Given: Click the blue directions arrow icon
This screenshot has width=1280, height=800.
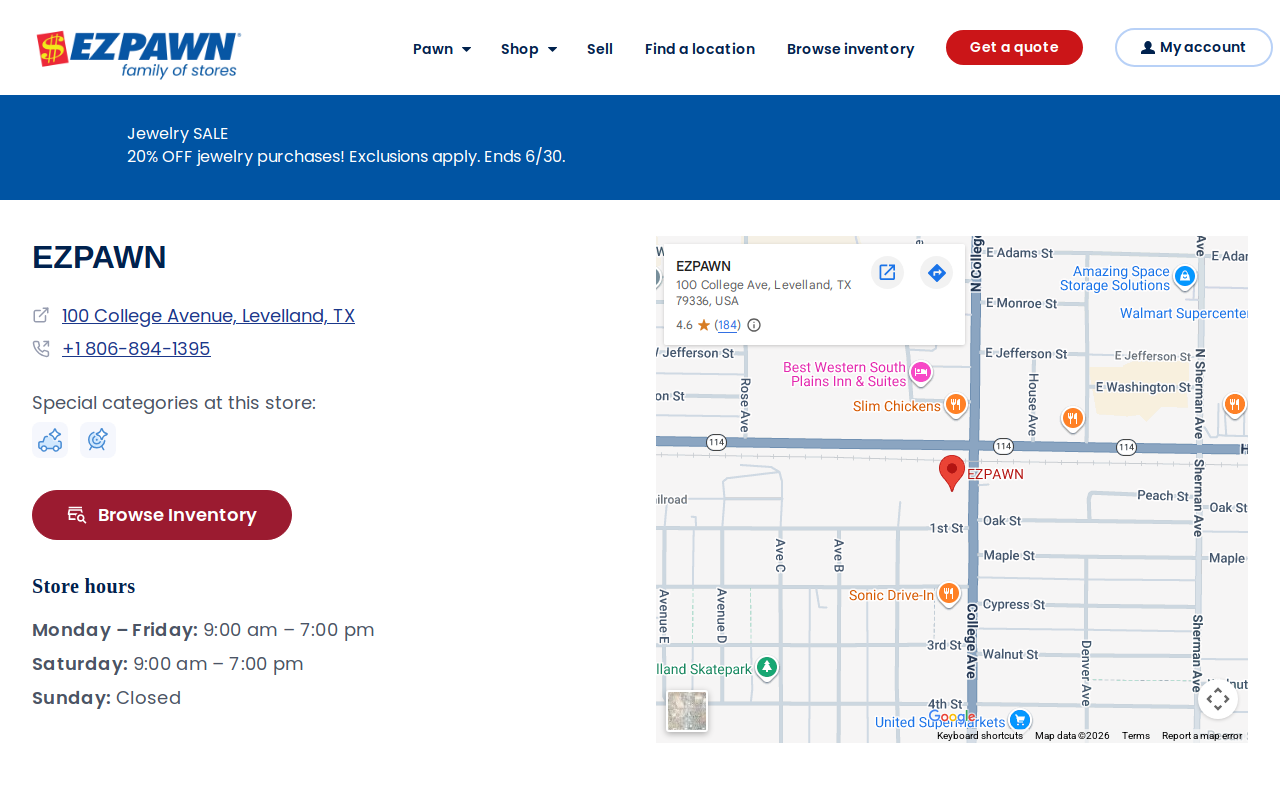Looking at the screenshot, I should pyautogui.click(x=936, y=272).
